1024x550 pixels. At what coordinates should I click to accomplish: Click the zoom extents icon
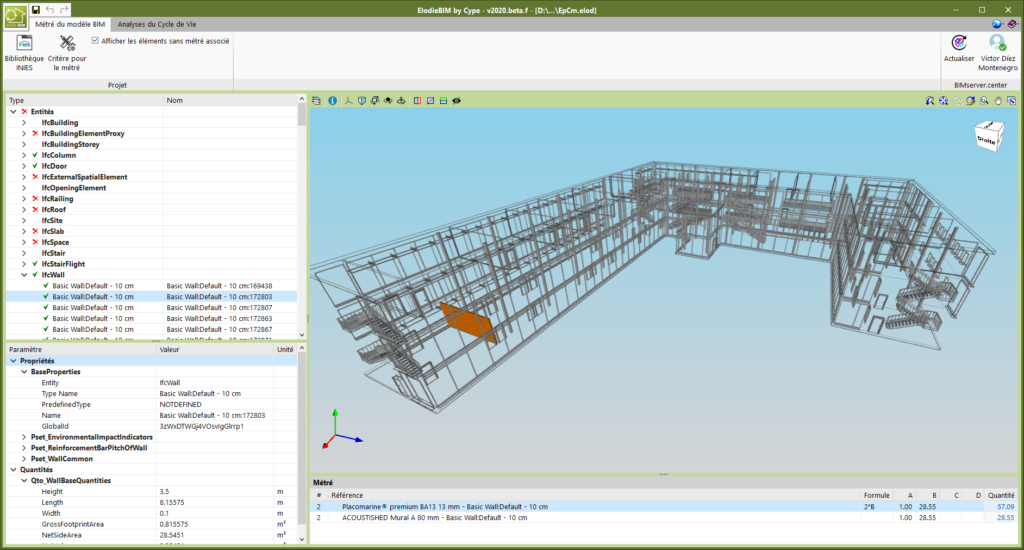[944, 101]
